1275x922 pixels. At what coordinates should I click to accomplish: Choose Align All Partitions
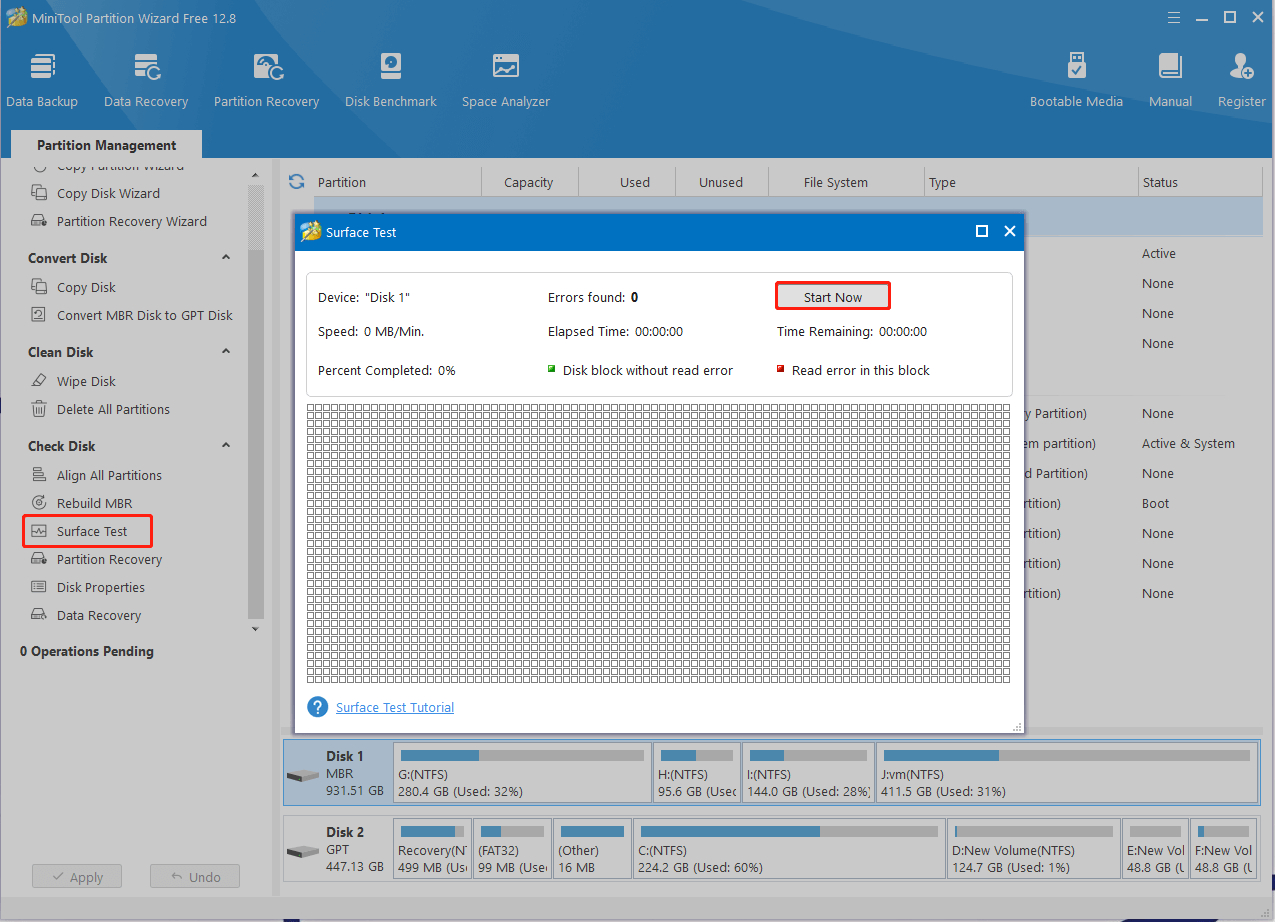pos(109,476)
